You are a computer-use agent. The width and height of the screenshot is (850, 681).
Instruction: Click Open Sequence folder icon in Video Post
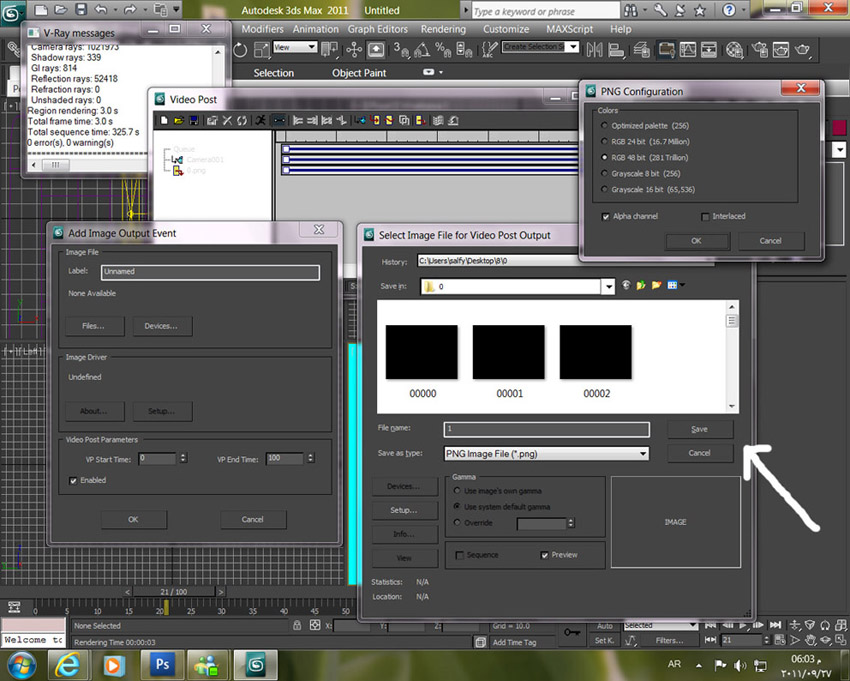click(x=178, y=120)
